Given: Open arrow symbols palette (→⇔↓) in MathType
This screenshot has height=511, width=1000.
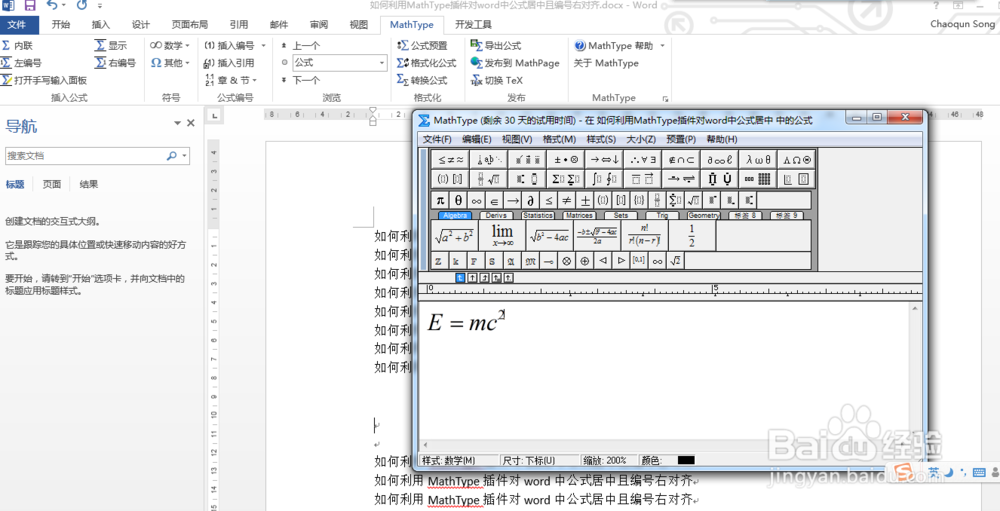Looking at the screenshot, I should click(x=604, y=159).
